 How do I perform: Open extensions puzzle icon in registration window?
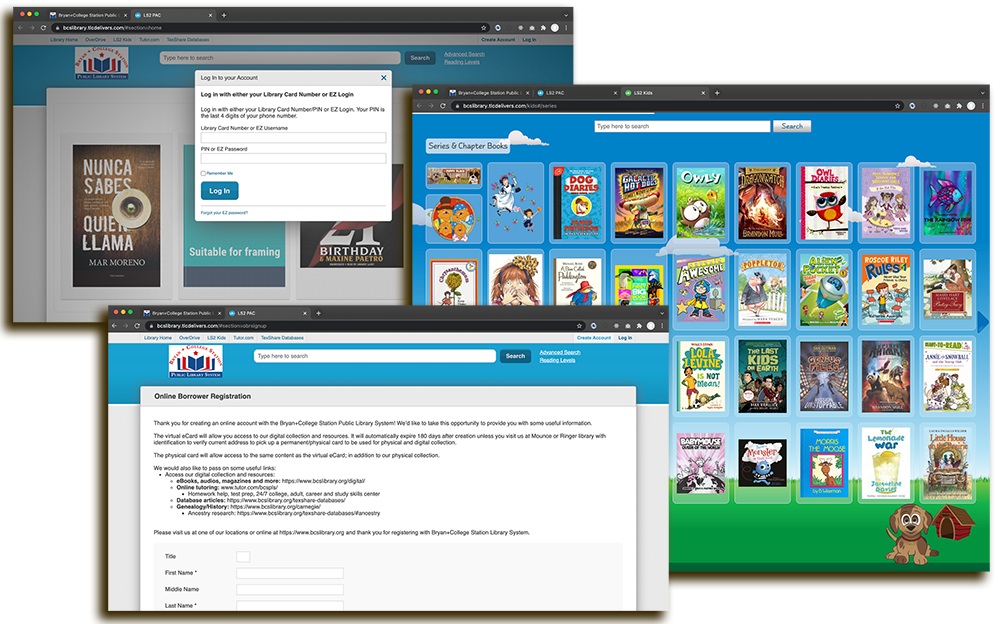(639, 325)
